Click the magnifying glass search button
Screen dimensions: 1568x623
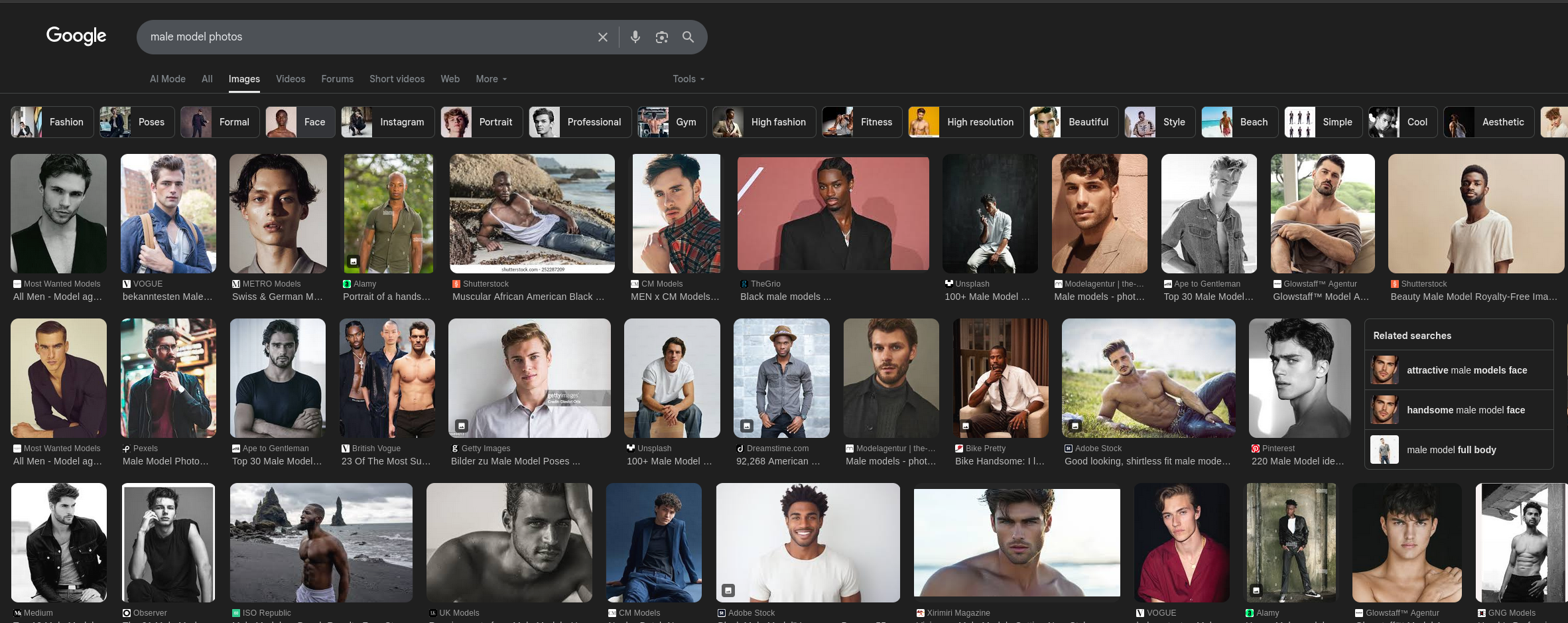tap(688, 37)
